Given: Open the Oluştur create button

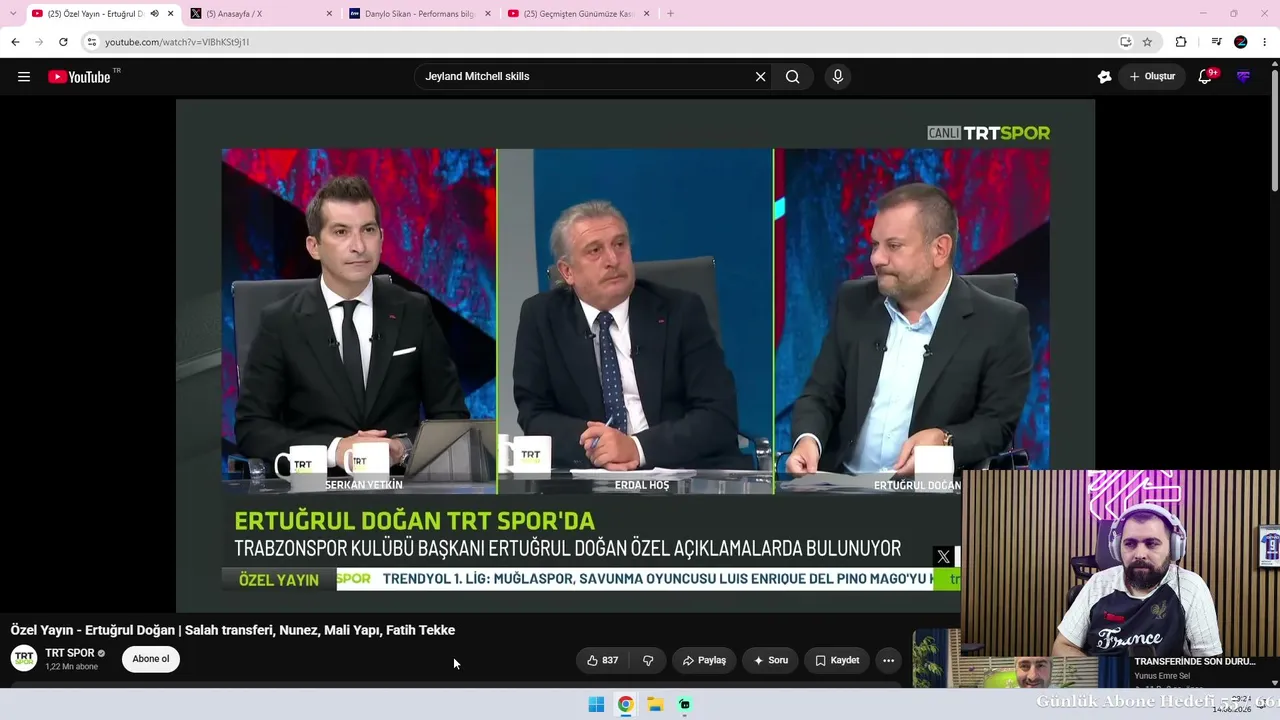Looking at the screenshot, I should tap(1152, 77).
